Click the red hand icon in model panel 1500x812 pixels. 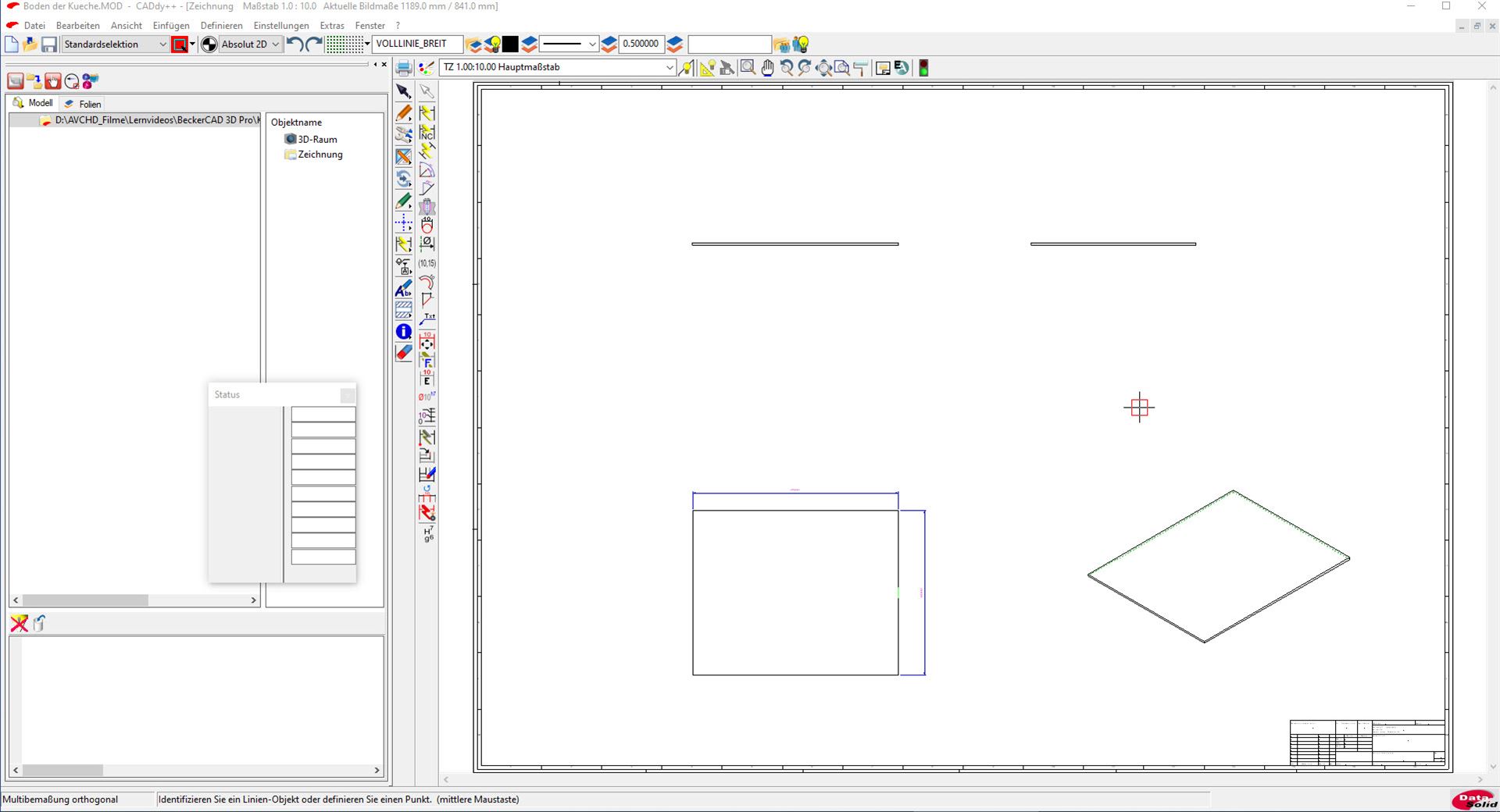tap(52, 81)
